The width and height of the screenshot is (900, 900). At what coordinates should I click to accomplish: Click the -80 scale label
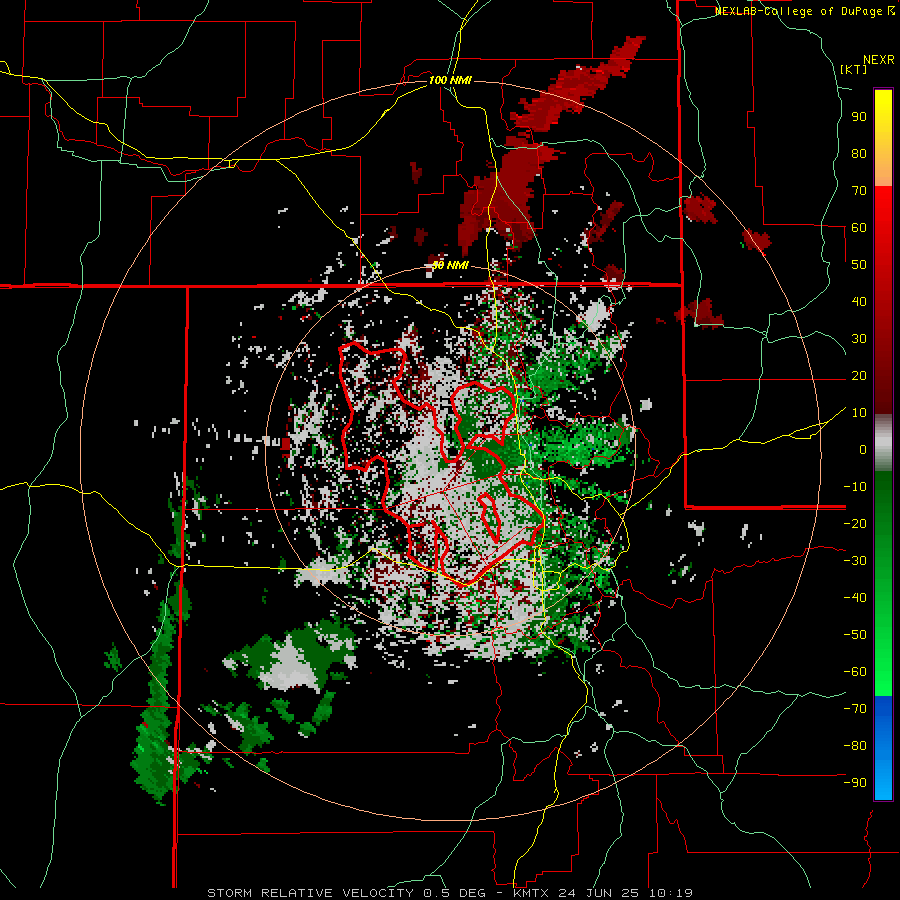click(x=855, y=746)
